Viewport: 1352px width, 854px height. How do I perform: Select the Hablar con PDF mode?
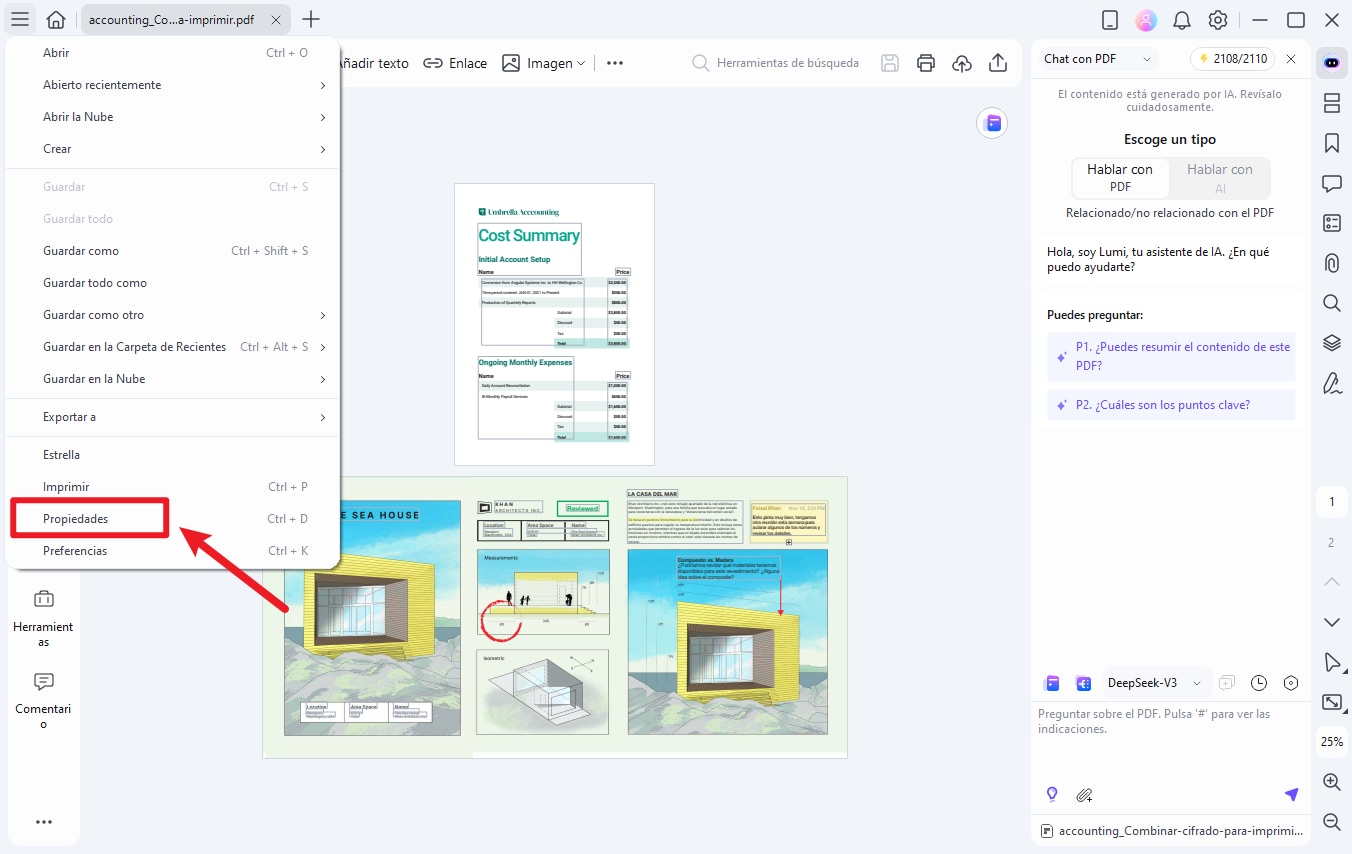[1120, 178]
